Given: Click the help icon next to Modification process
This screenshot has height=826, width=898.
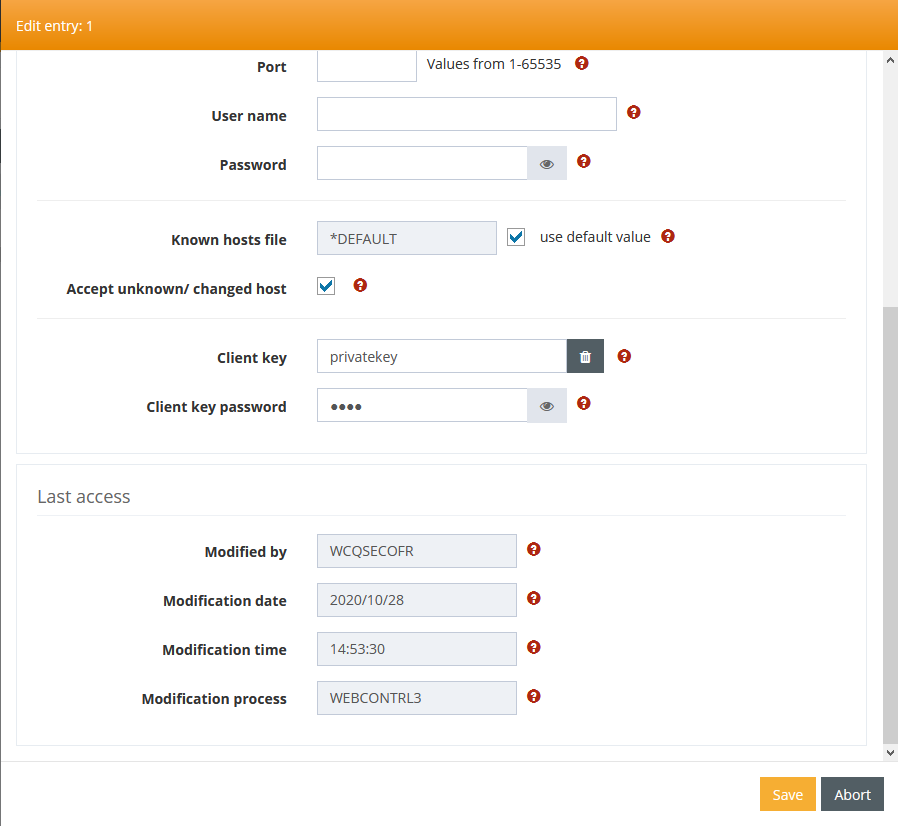Looking at the screenshot, I should point(533,696).
